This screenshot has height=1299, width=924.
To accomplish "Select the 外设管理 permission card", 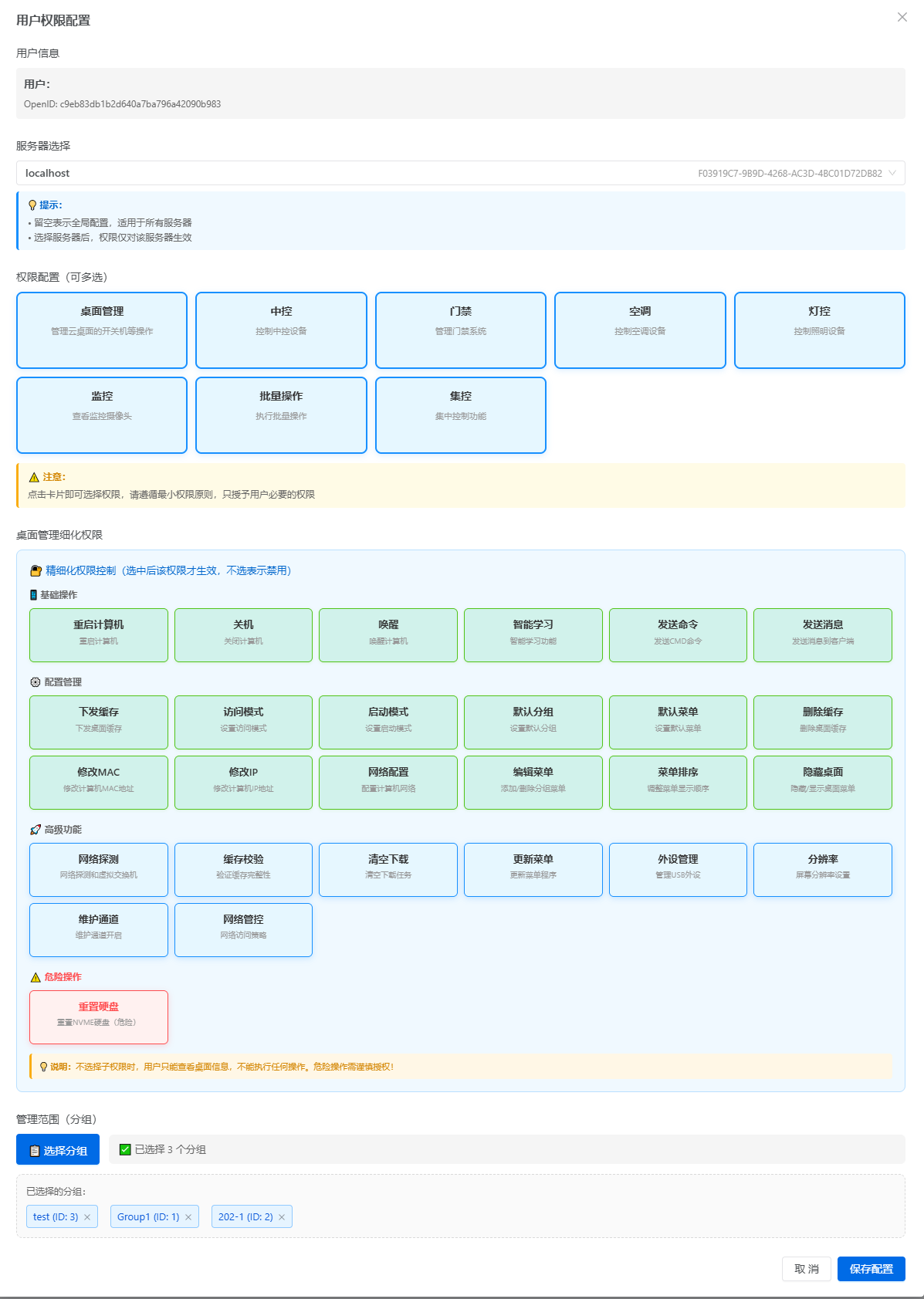I will point(678,870).
